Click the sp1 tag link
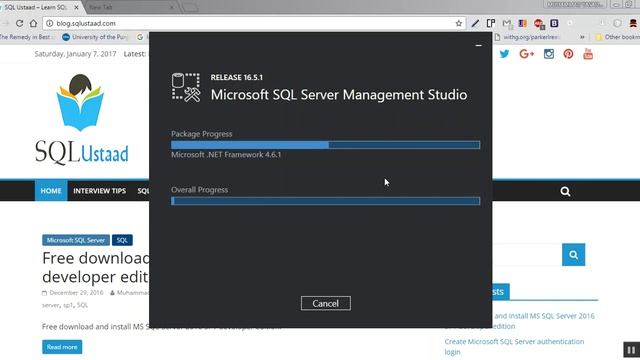 [68, 305]
